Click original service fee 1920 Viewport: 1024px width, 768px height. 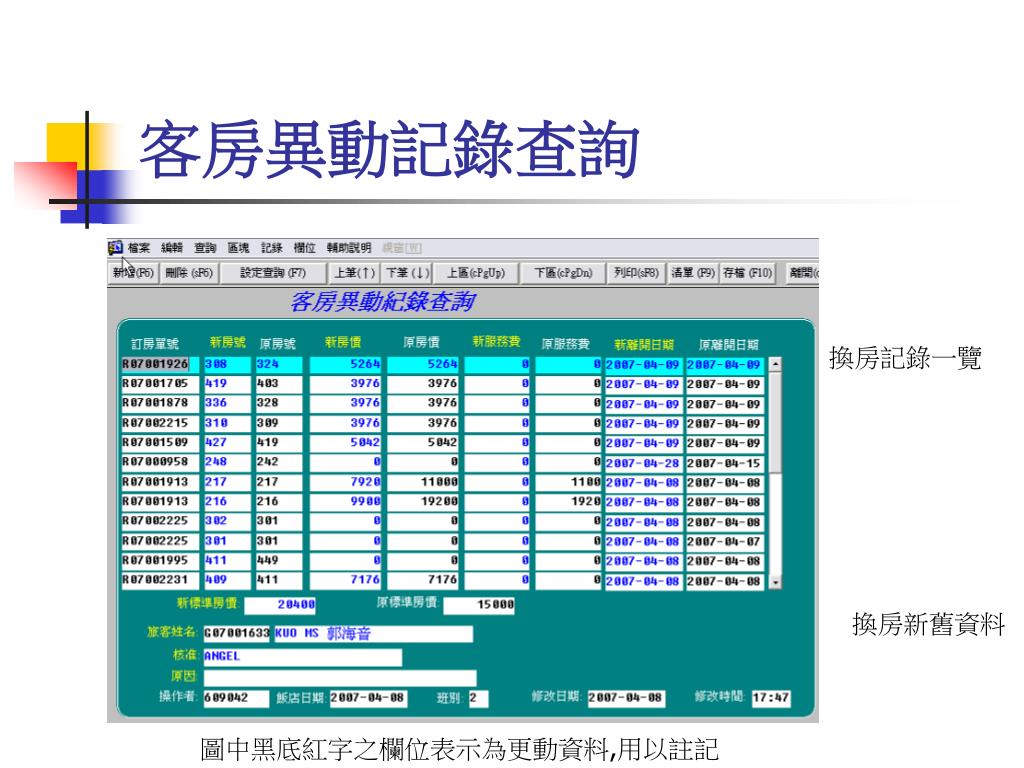point(568,502)
